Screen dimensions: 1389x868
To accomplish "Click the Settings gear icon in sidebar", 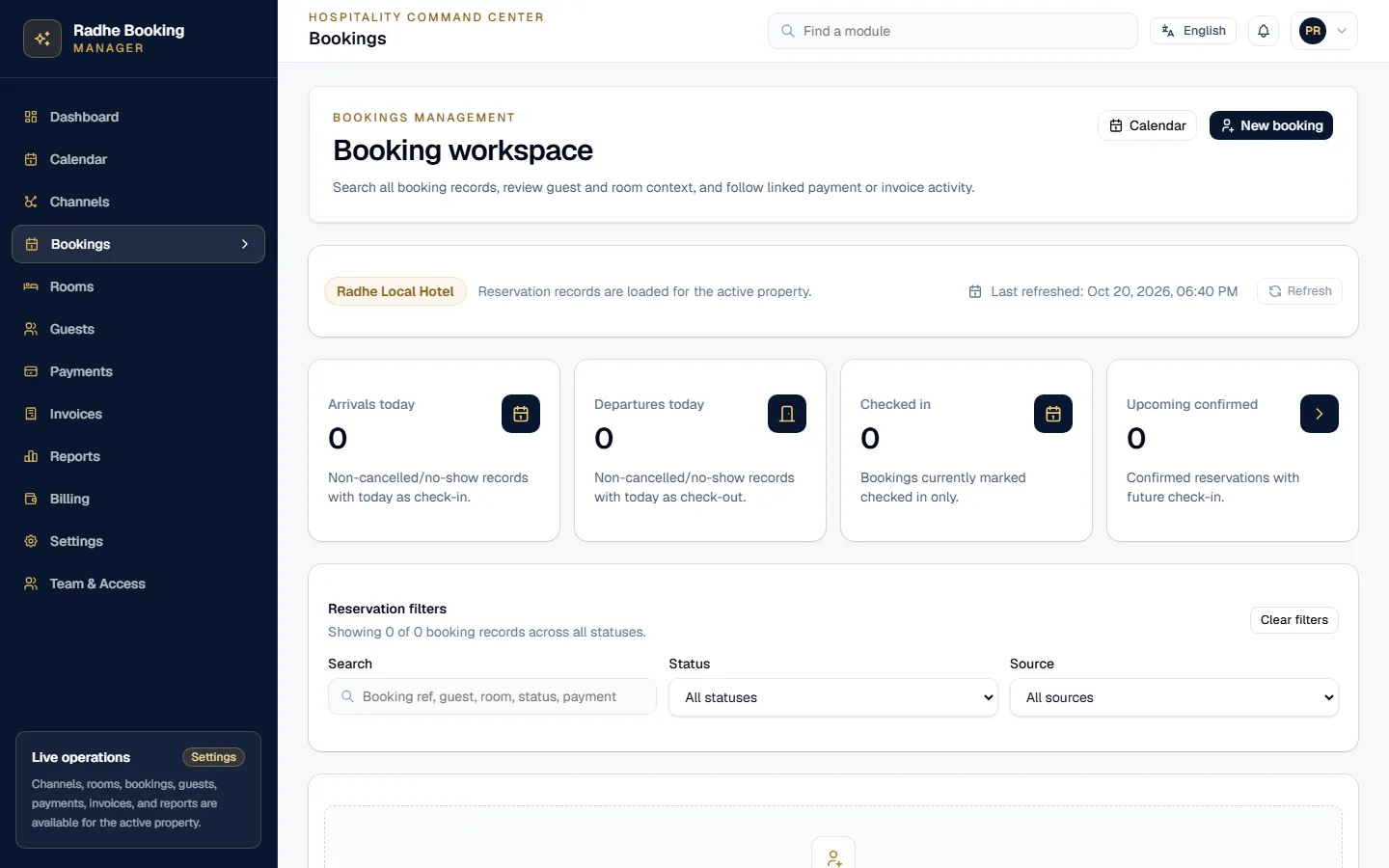I will click(31, 541).
